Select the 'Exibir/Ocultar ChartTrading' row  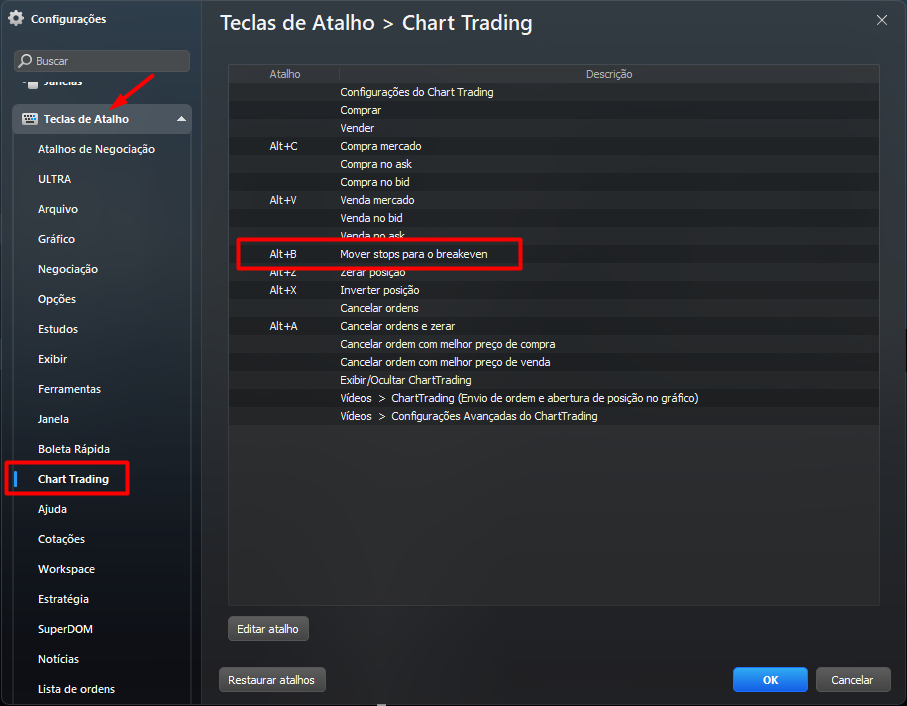coord(554,380)
